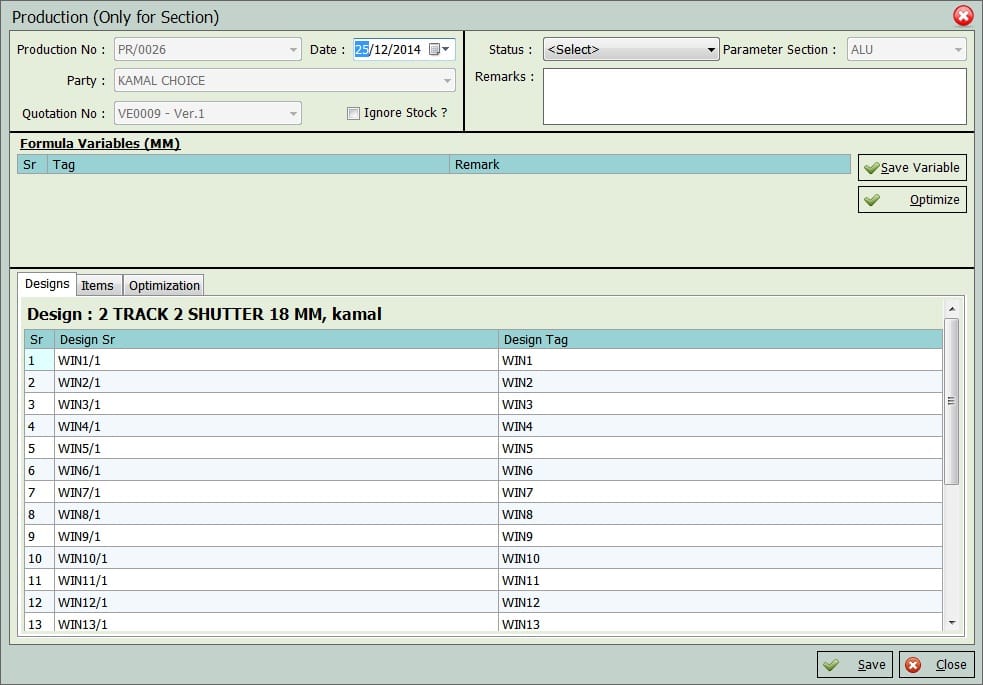Click the dropdown arrow beside Quotation No
Screen dimensions: 983x685
(x=291, y=113)
